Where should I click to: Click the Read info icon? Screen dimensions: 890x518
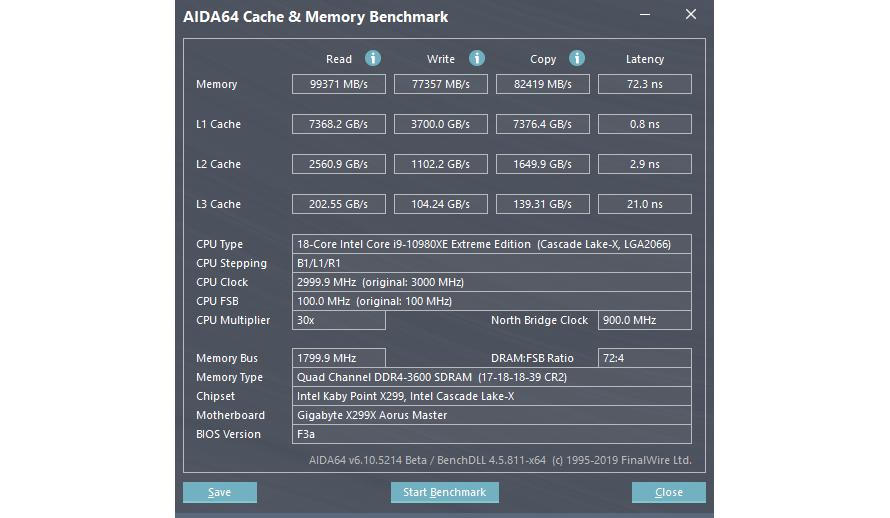(x=372, y=58)
